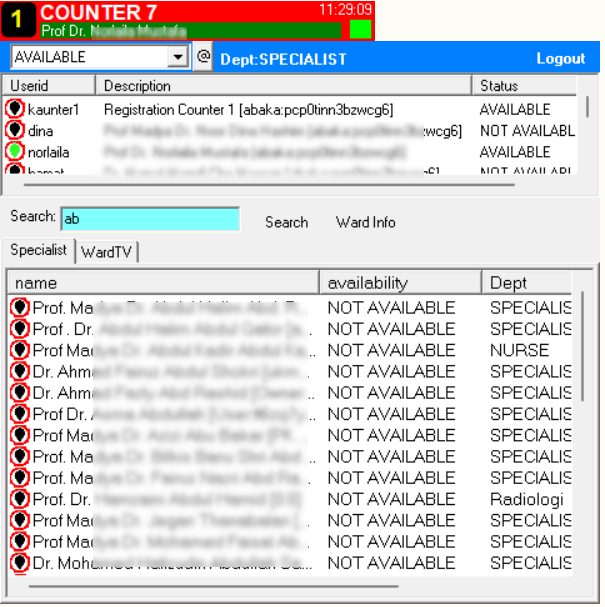Click the status icon of the first specialist row
605x607 pixels.
pyautogui.click(x=20, y=307)
